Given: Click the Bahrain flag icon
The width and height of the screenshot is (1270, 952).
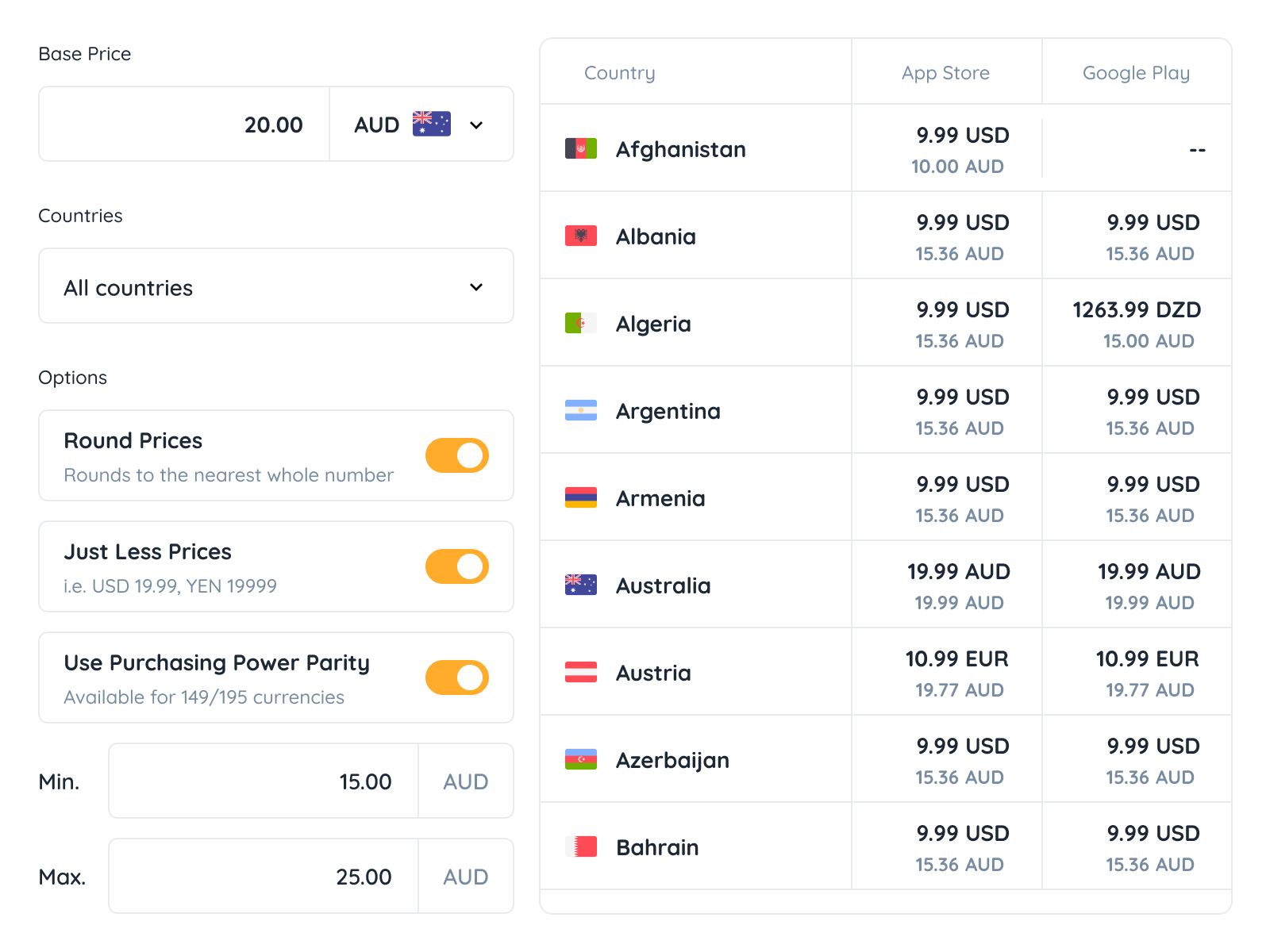Looking at the screenshot, I should (580, 846).
